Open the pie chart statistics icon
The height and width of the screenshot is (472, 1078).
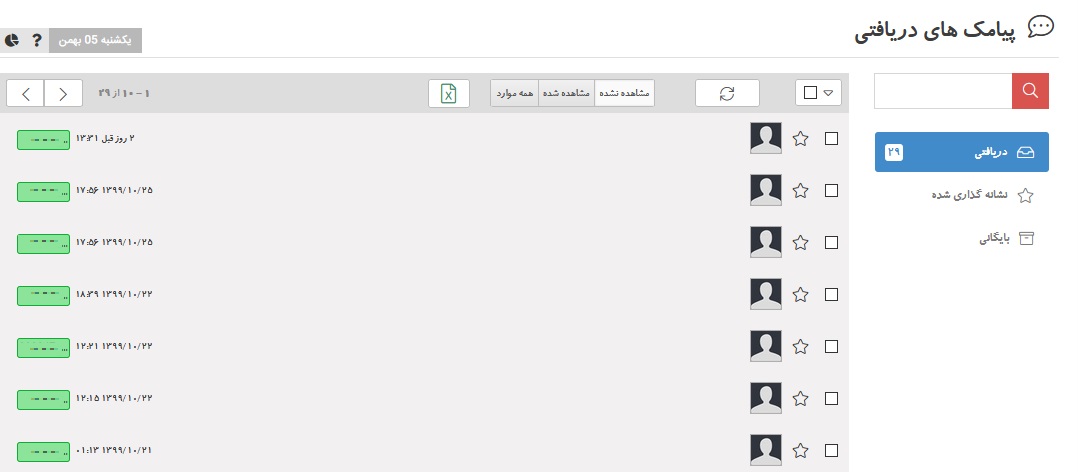[12, 41]
